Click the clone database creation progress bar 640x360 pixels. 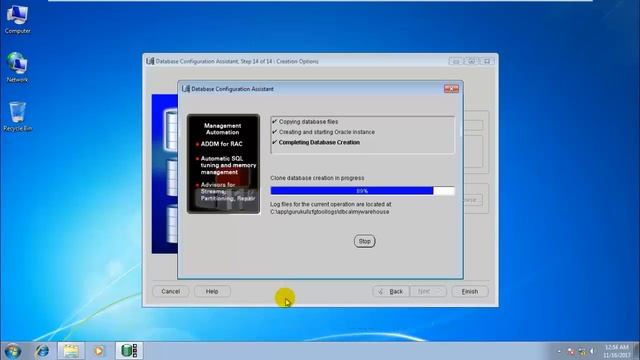[x=362, y=191]
